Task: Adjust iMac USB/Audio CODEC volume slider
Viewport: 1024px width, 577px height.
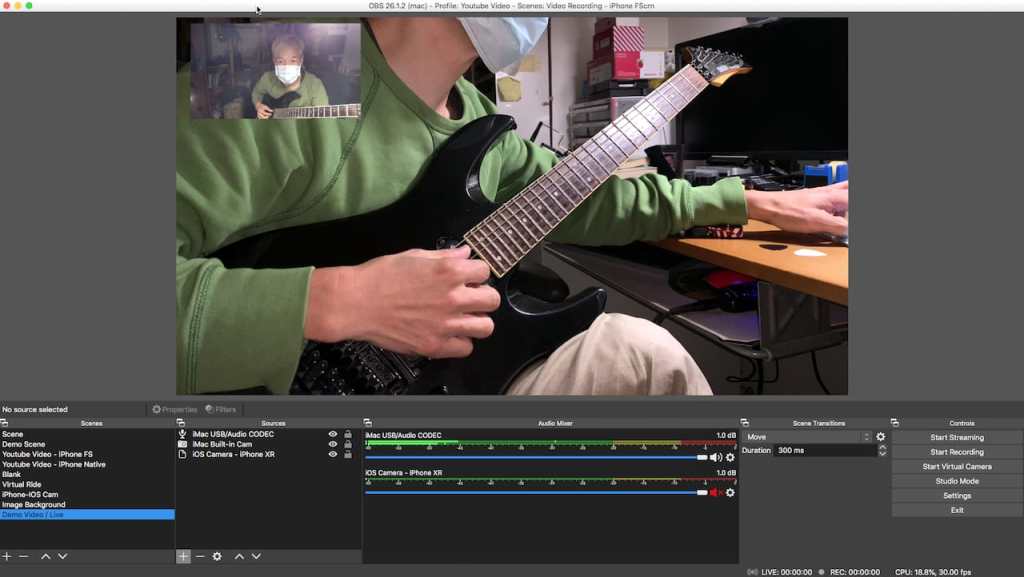Action: 702,457
